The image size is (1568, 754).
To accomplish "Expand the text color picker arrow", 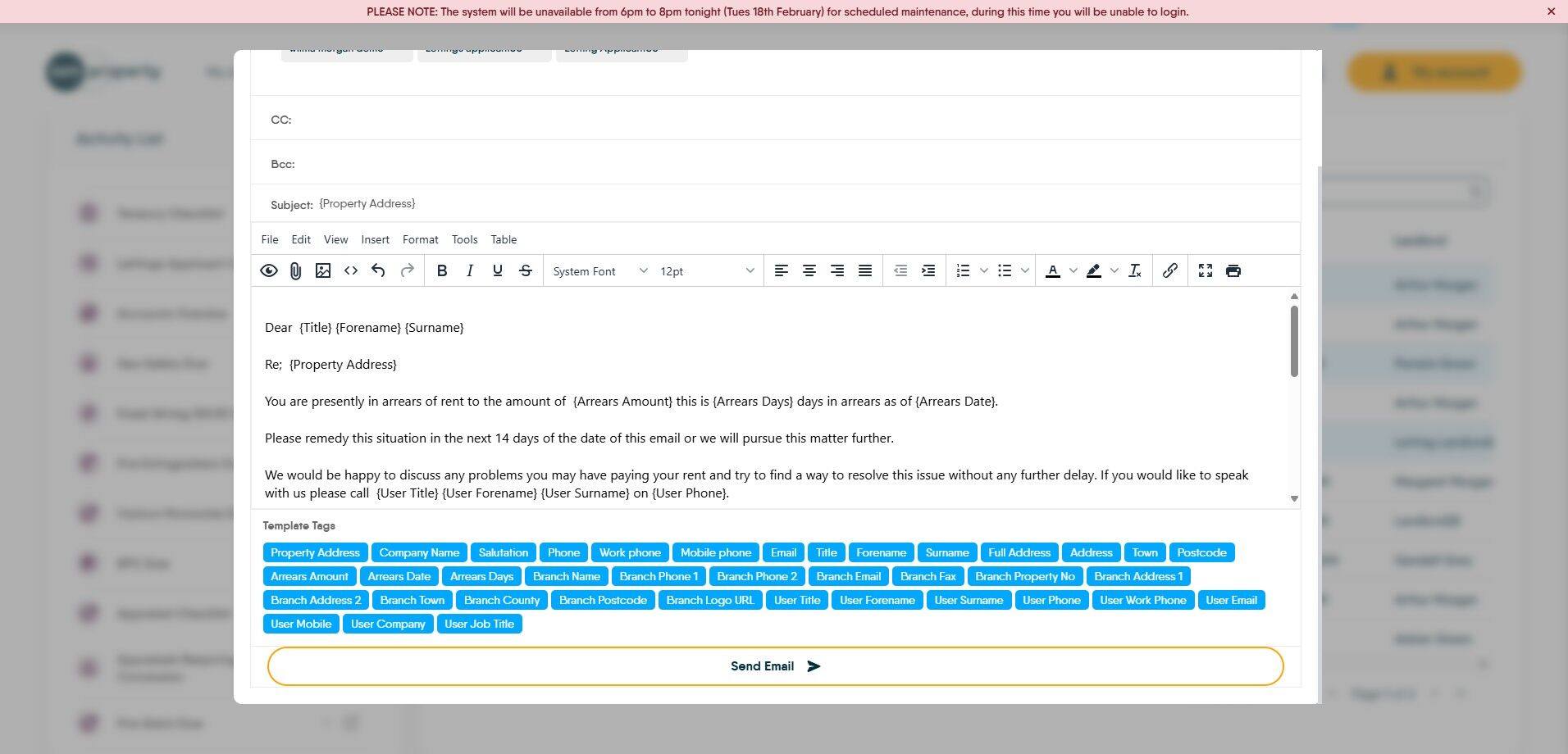I will point(1073,270).
